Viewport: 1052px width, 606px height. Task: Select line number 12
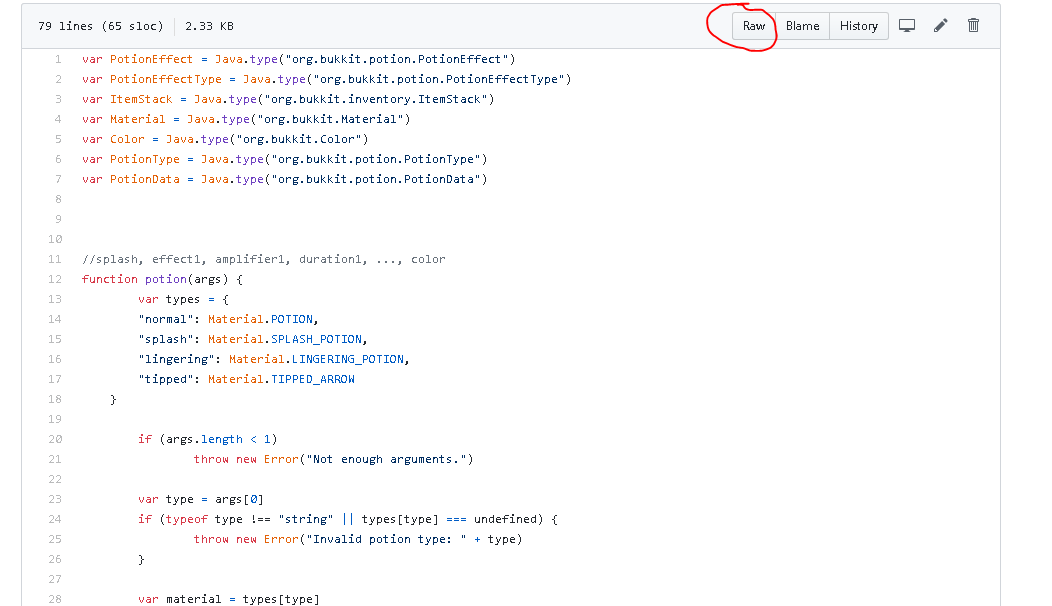click(x=55, y=279)
